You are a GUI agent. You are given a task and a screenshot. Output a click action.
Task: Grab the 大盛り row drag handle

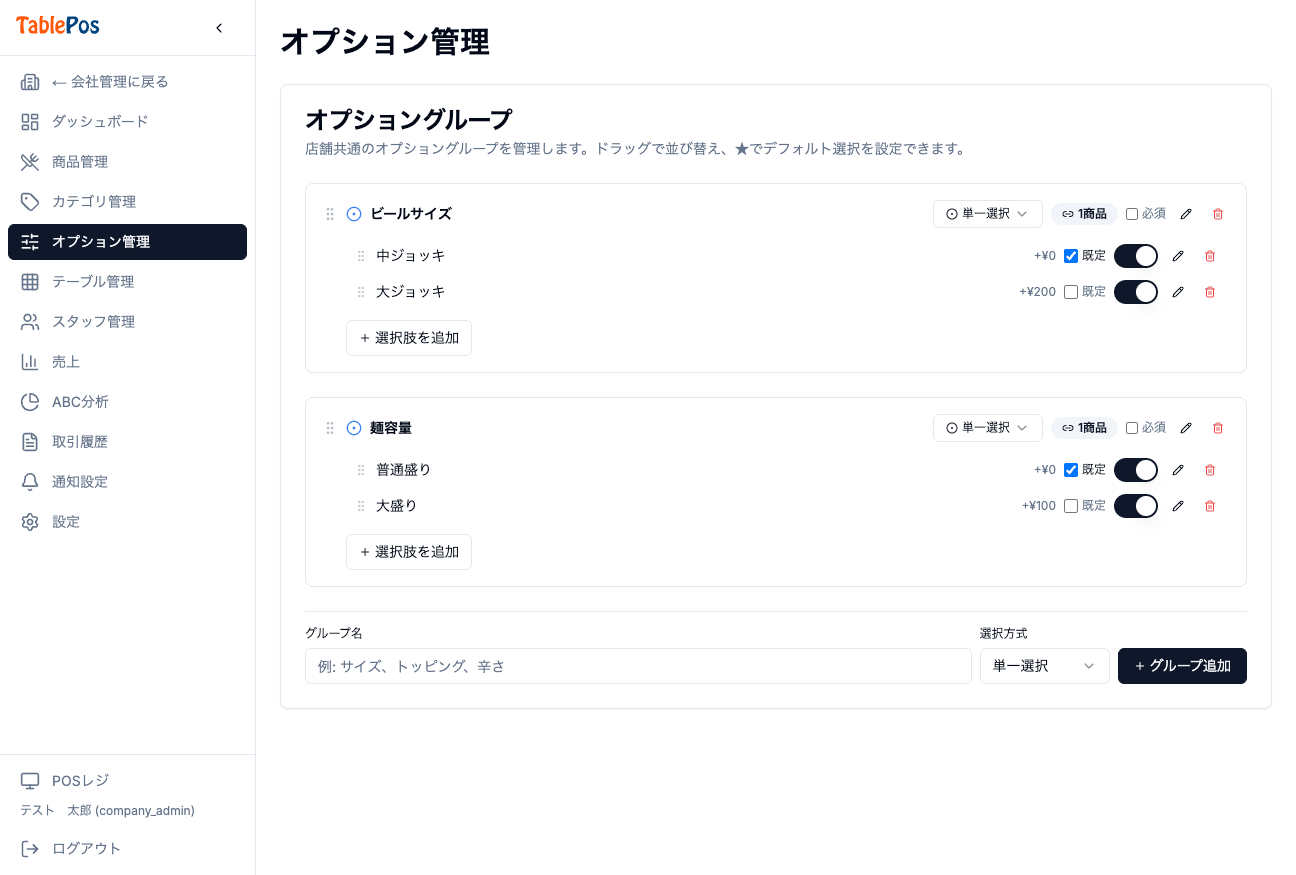[361, 506]
